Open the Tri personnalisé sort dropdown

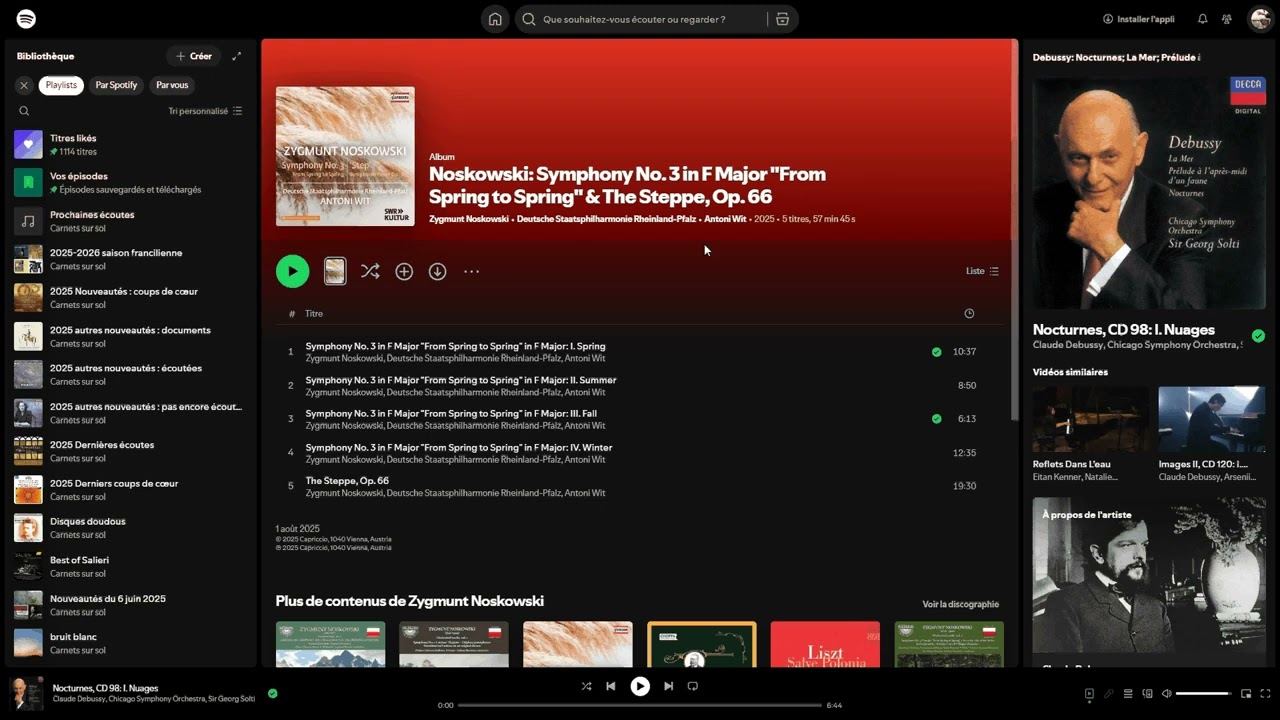205,111
